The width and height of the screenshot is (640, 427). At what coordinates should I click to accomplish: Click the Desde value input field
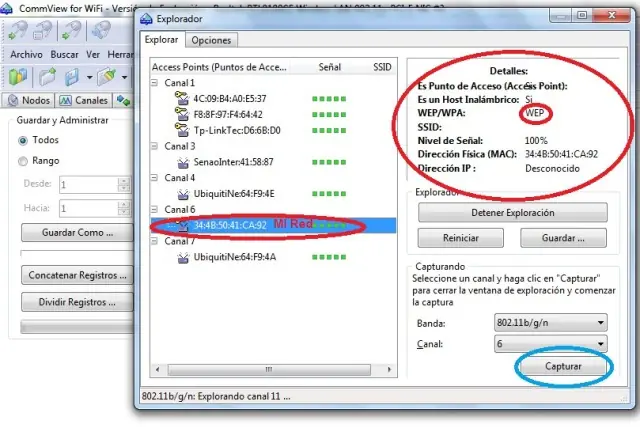[89, 185]
